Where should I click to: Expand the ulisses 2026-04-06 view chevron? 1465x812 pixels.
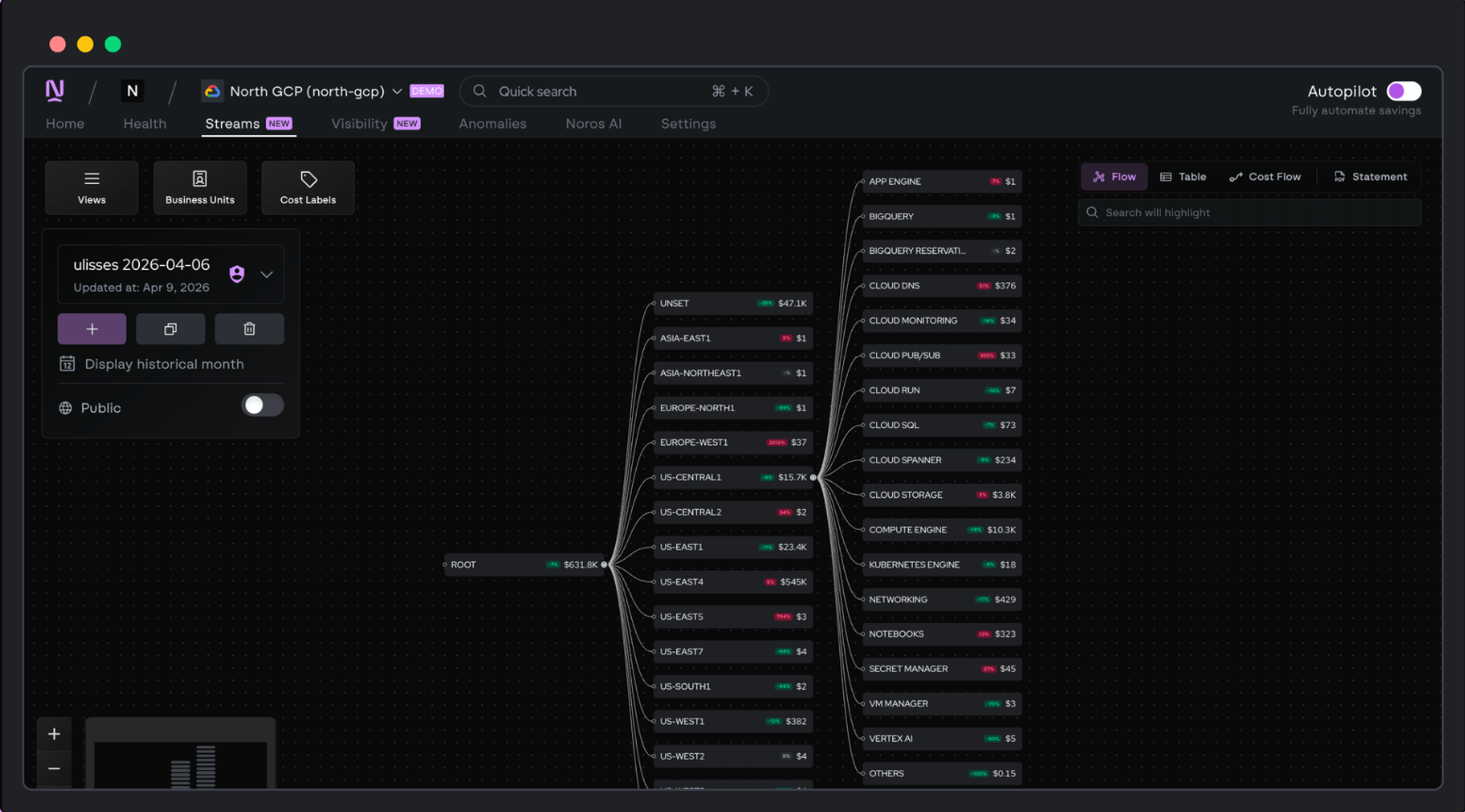coord(267,275)
